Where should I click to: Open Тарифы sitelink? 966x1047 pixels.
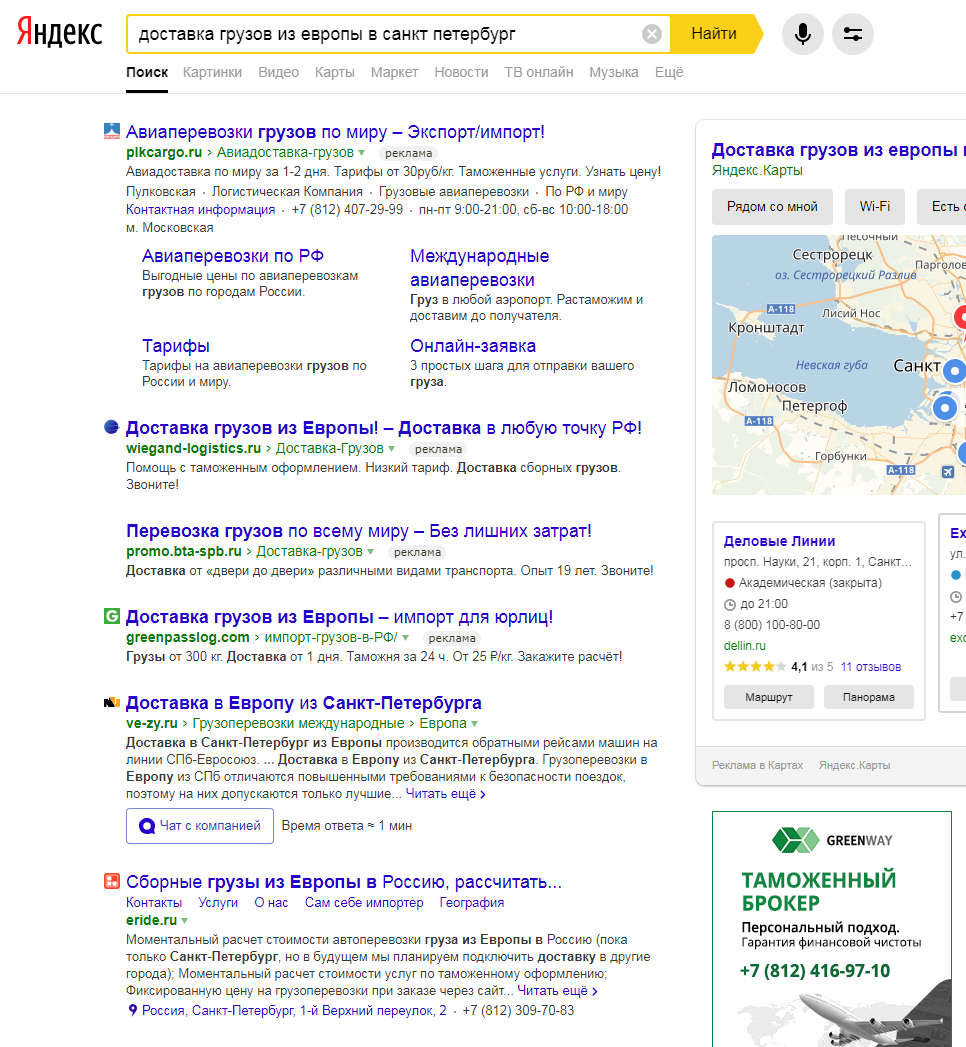pyautogui.click(x=176, y=346)
